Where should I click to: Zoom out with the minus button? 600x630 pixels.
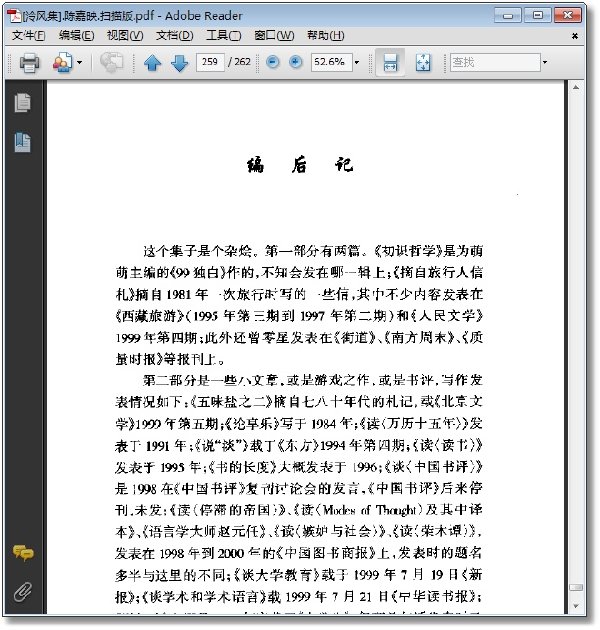(273, 62)
